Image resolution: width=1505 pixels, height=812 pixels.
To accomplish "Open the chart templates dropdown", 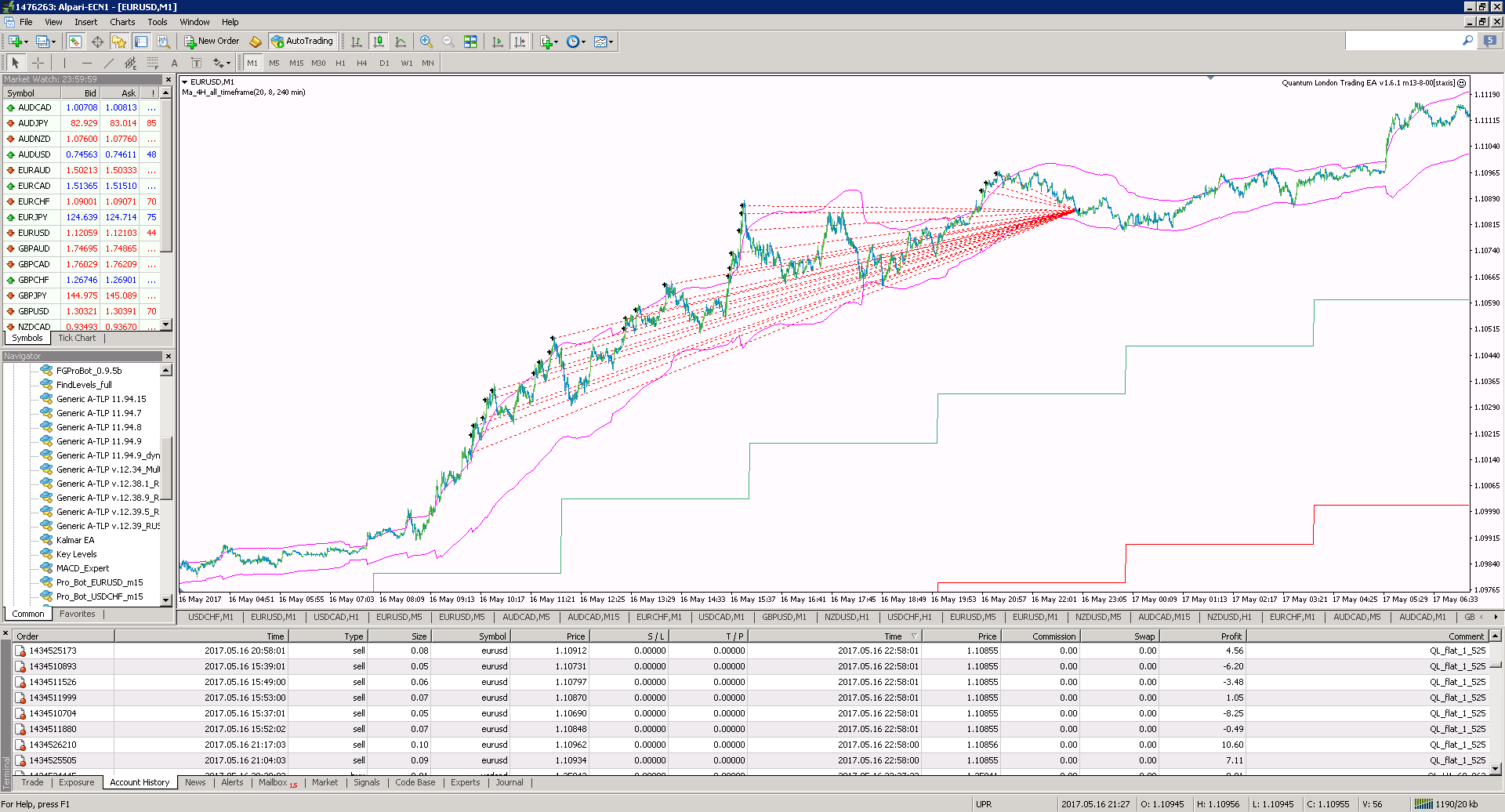I will tap(604, 42).
